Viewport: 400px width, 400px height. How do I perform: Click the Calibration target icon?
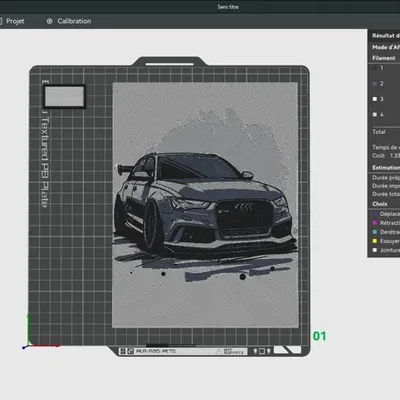[x=49, y=21]
